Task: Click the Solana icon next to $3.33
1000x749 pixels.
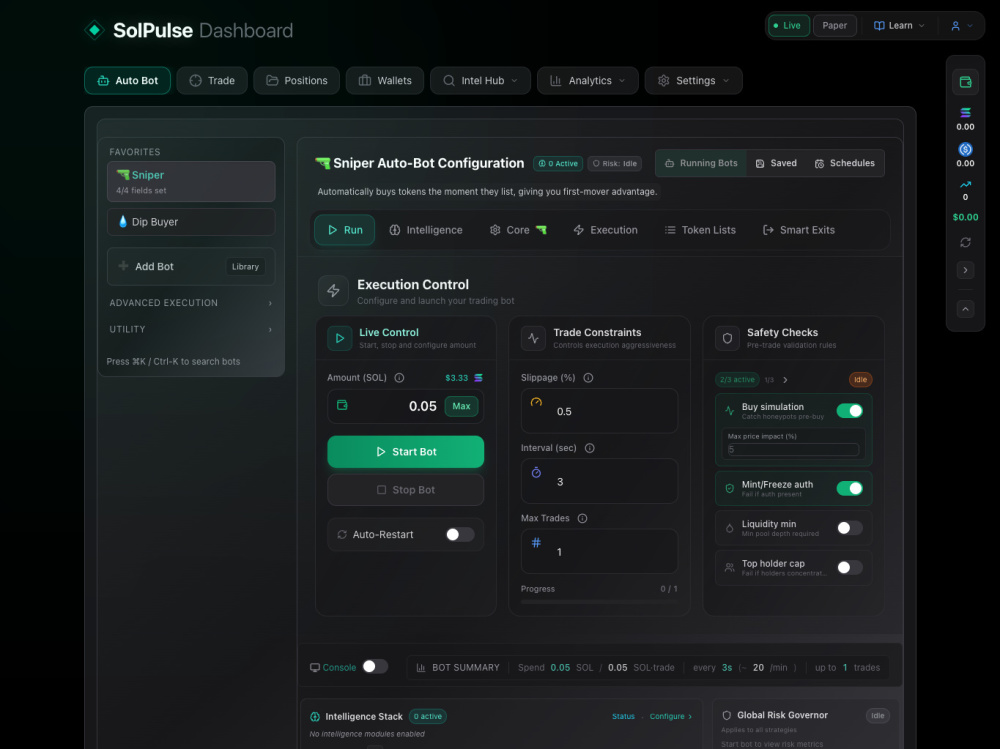Action: pos(478,378)
